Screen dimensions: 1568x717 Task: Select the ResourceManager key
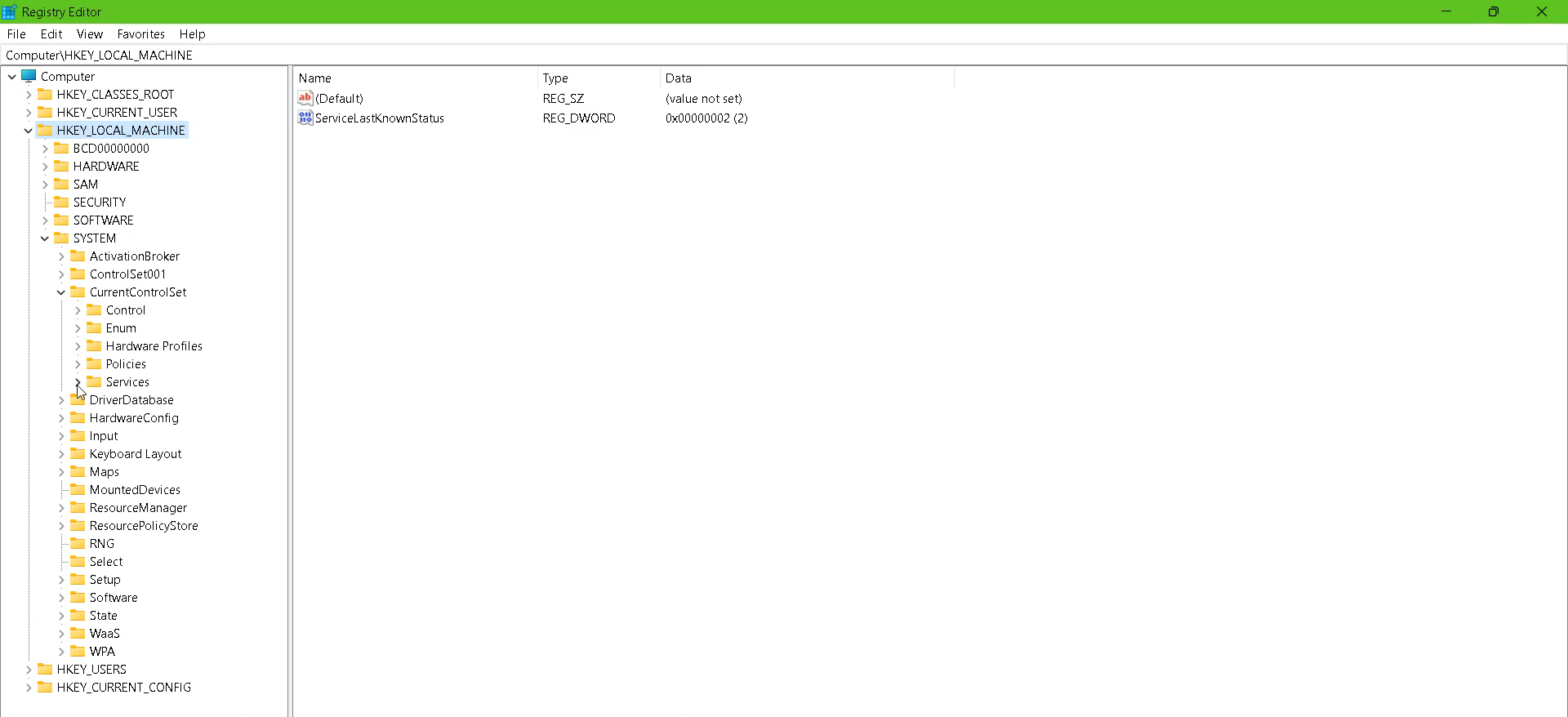coord(138,508)
